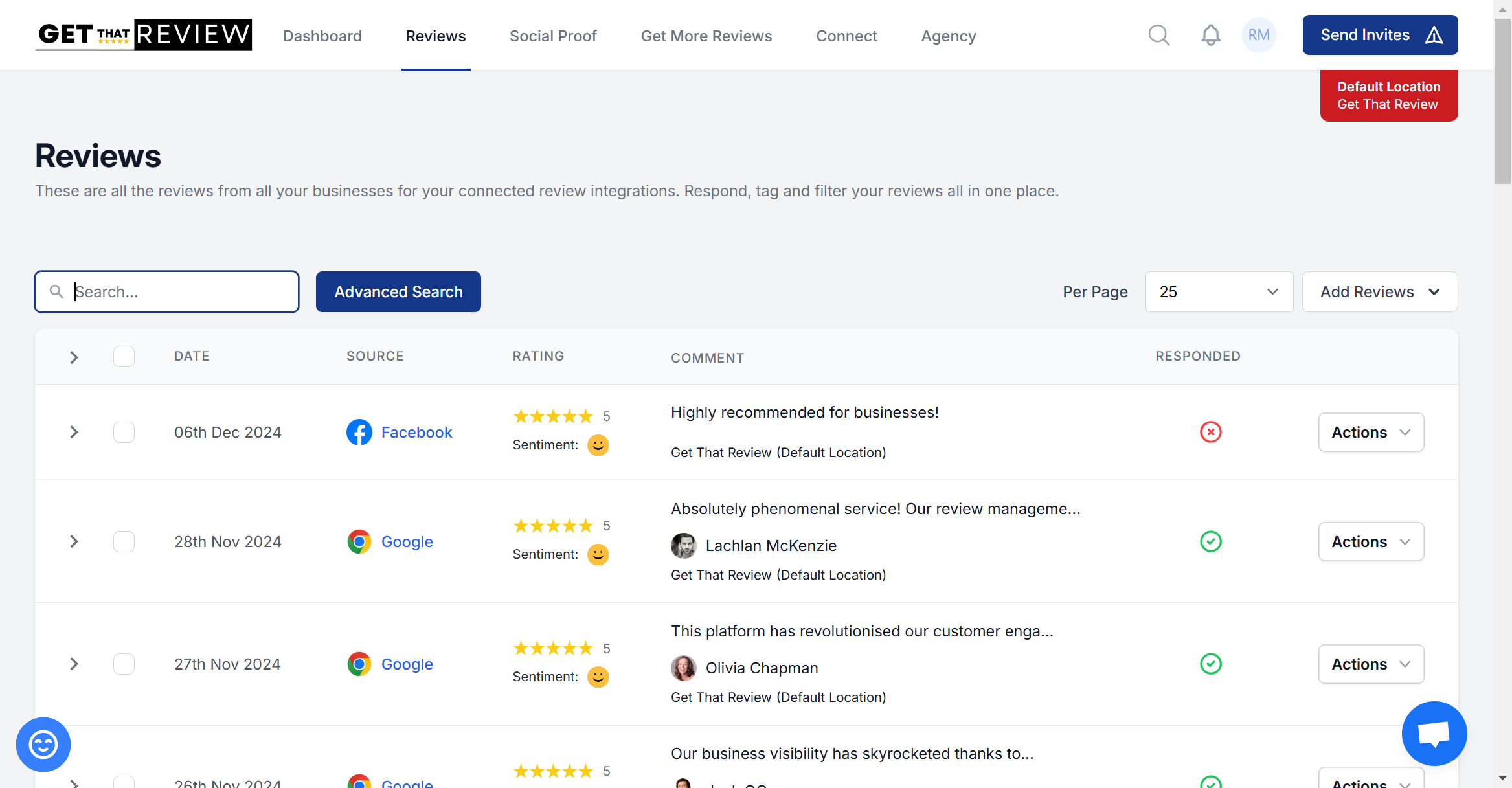Image resolution: width=1512 pixels, height=788 pixels.
Task: Click Lachlan McKenzie's profile photo
Action: [683, 546]
